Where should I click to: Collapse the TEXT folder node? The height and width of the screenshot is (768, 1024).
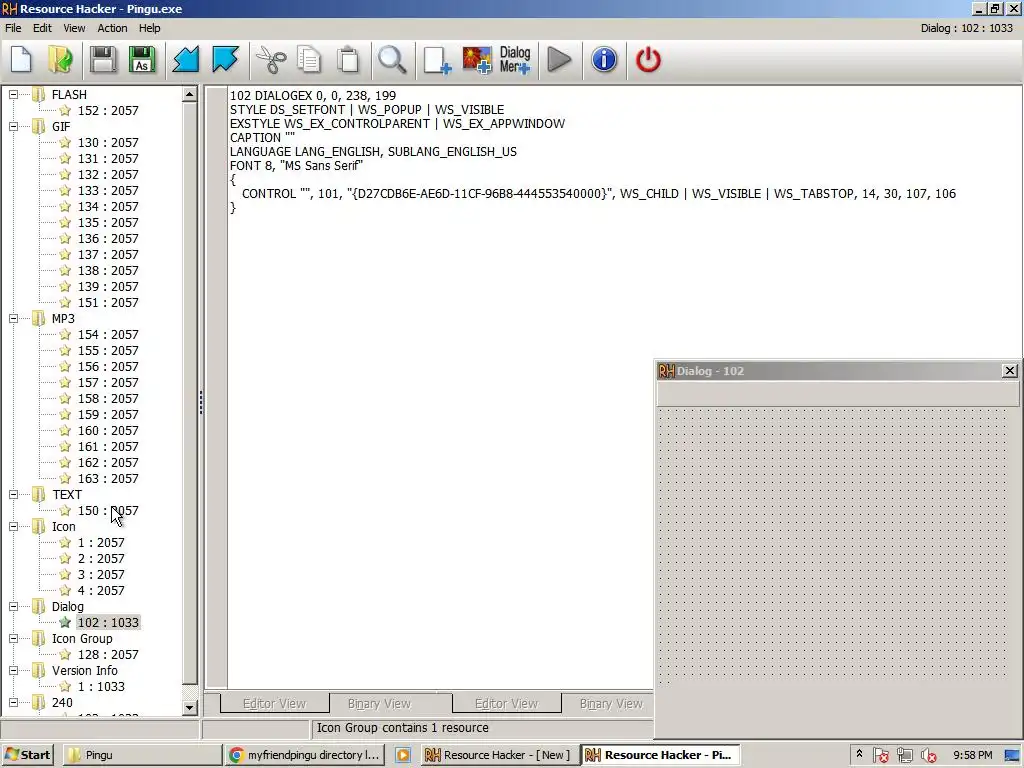13,494
